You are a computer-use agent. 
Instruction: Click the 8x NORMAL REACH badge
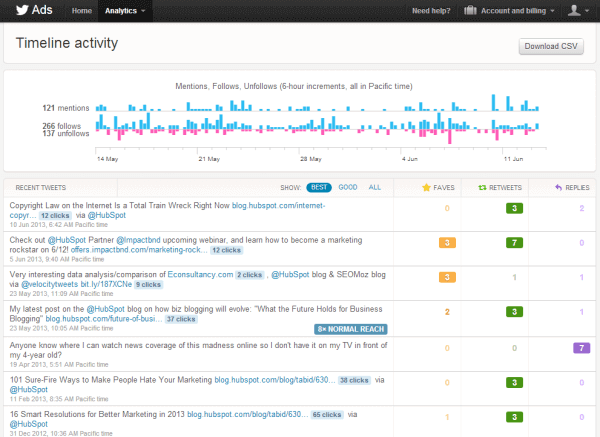click(x=351, y=328)
